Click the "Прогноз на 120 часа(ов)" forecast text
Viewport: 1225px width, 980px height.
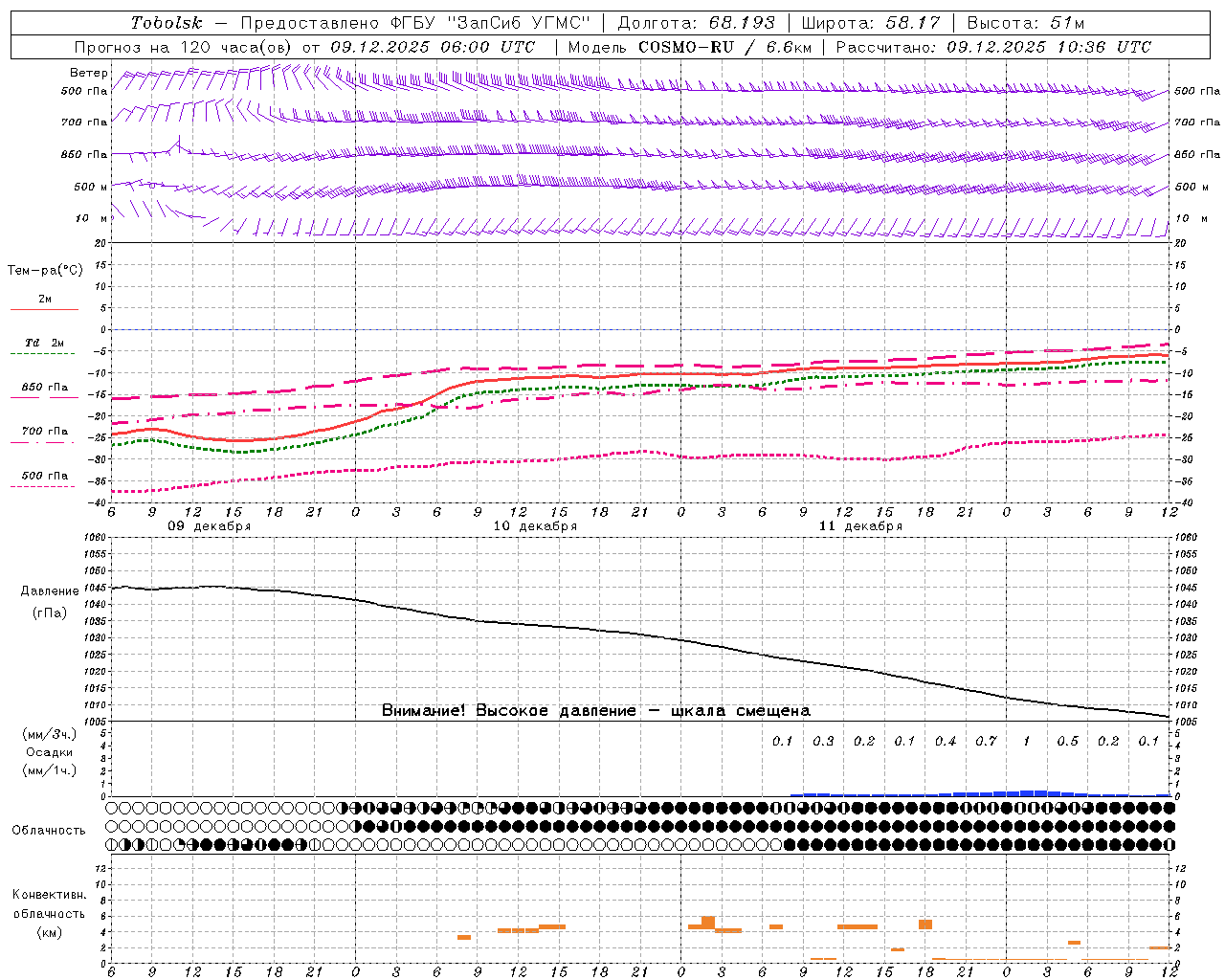[x=184, y=47]
